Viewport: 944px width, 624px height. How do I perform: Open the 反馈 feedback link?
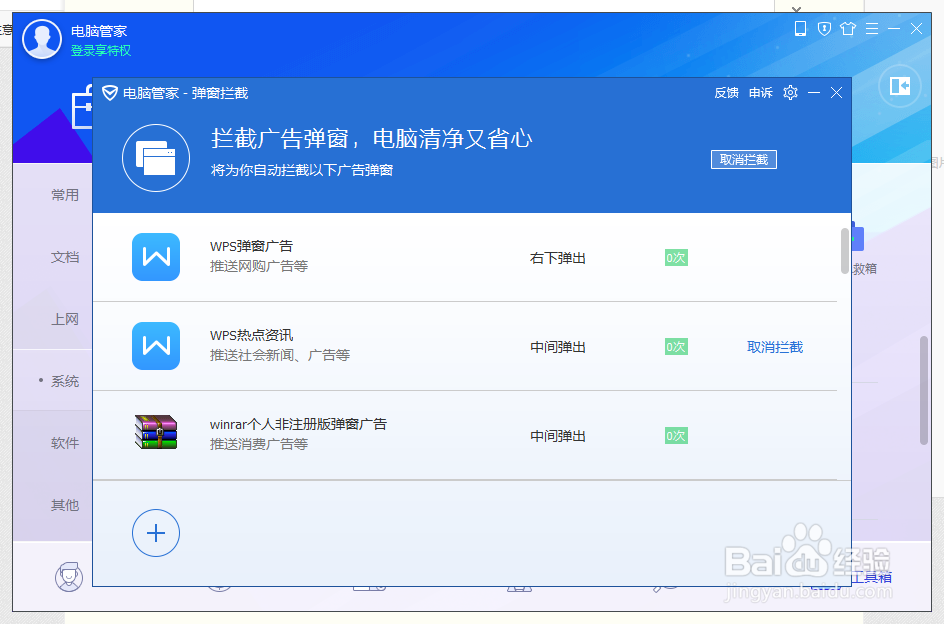(x=726, y=92)
